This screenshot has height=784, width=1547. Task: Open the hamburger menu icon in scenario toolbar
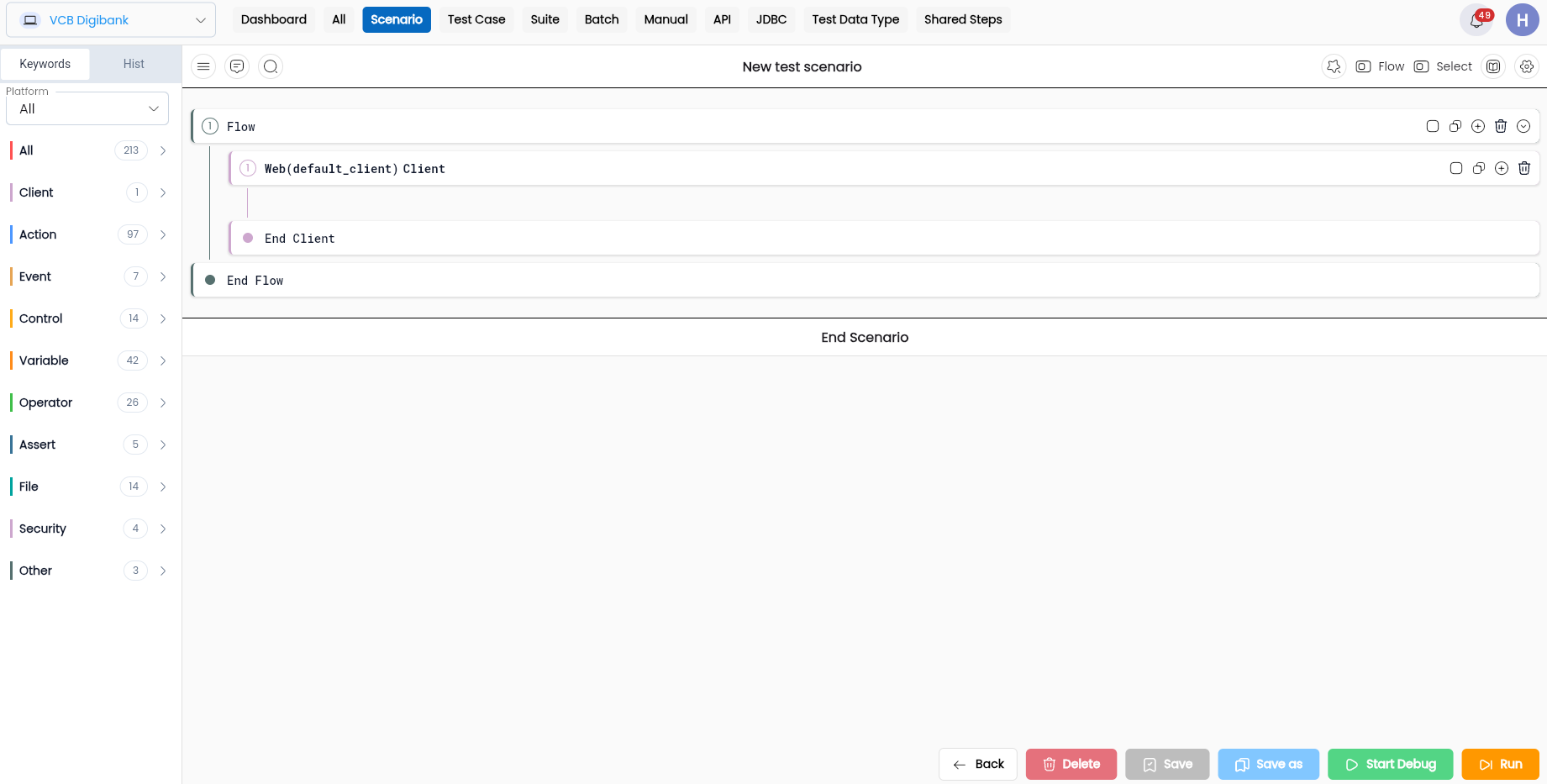point(203,66)
